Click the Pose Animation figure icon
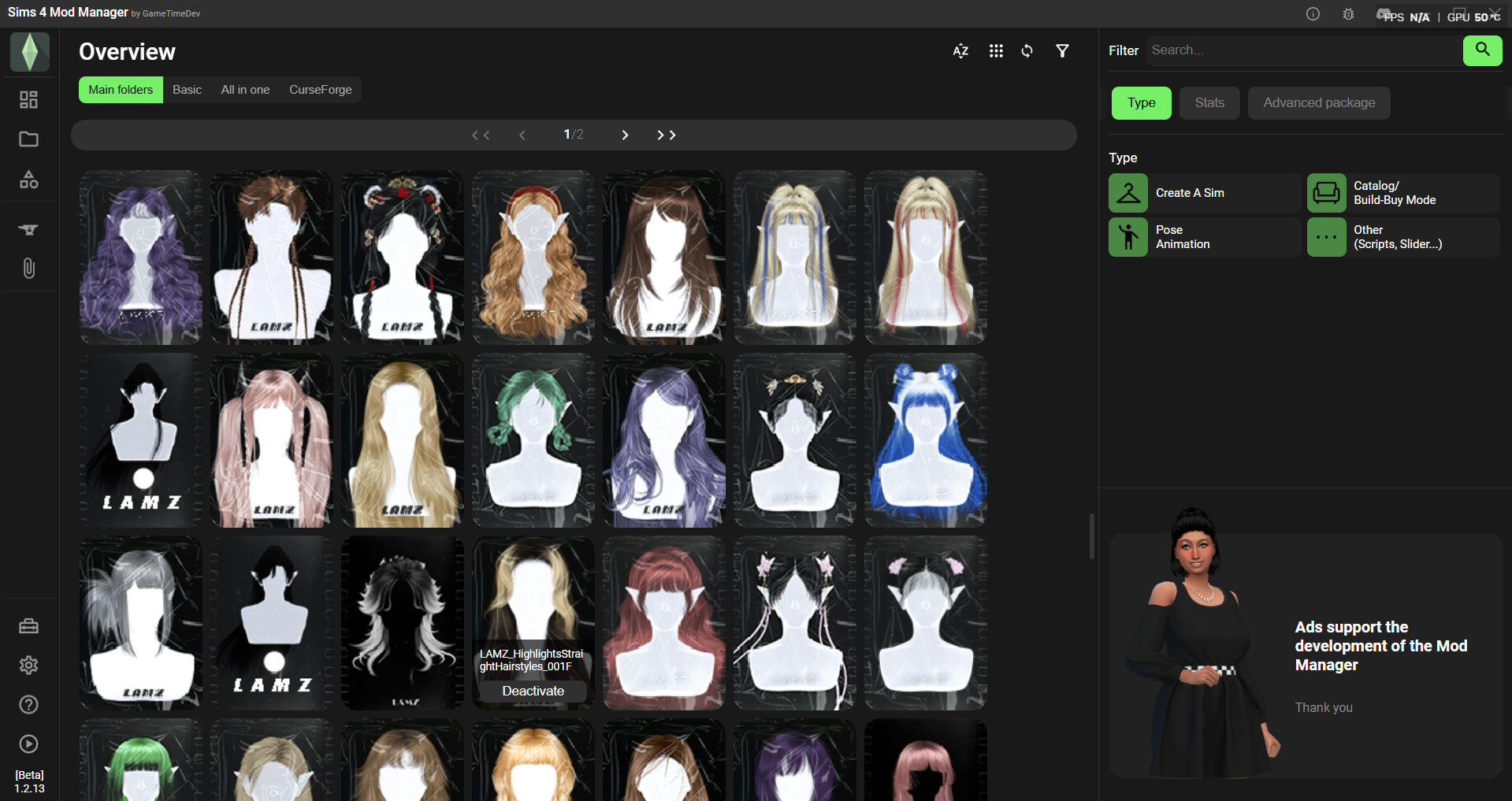 [x=1128, y=237]
